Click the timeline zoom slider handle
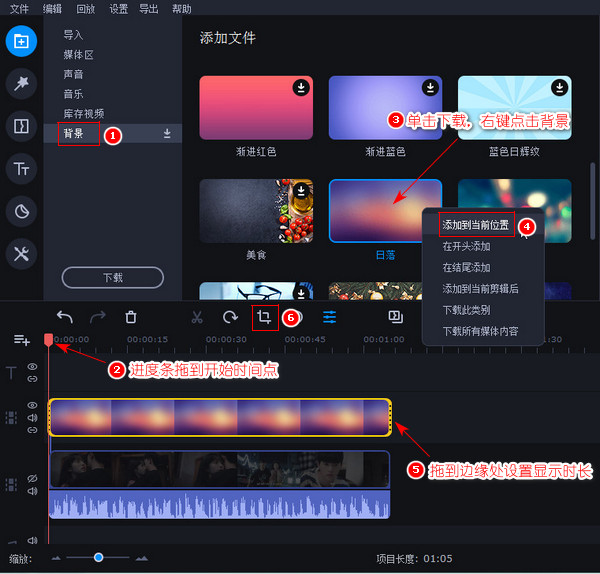This screenshot has height=574, width=600. click(98, 557)
